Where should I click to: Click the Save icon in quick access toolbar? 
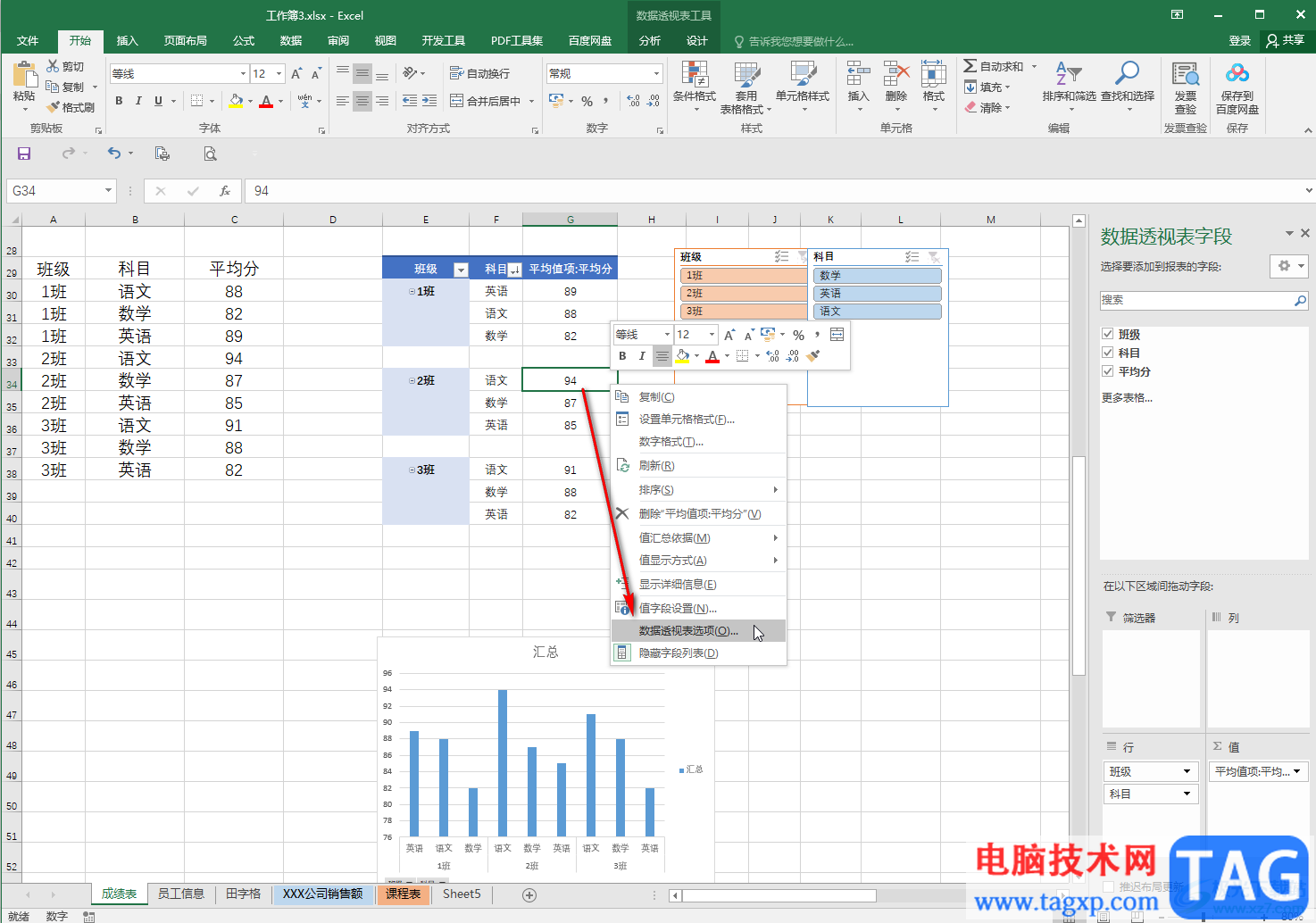point(24,154)
